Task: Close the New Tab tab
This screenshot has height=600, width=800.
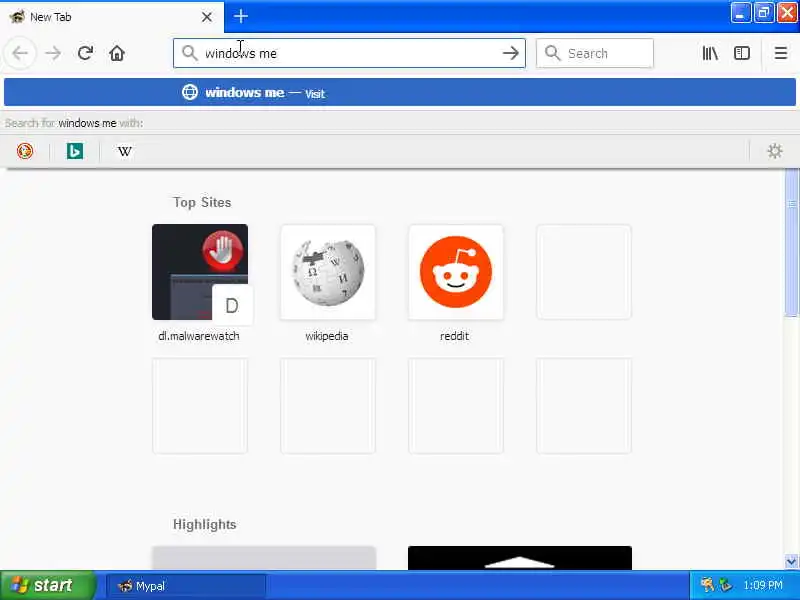Action: [x=207, y=17]
